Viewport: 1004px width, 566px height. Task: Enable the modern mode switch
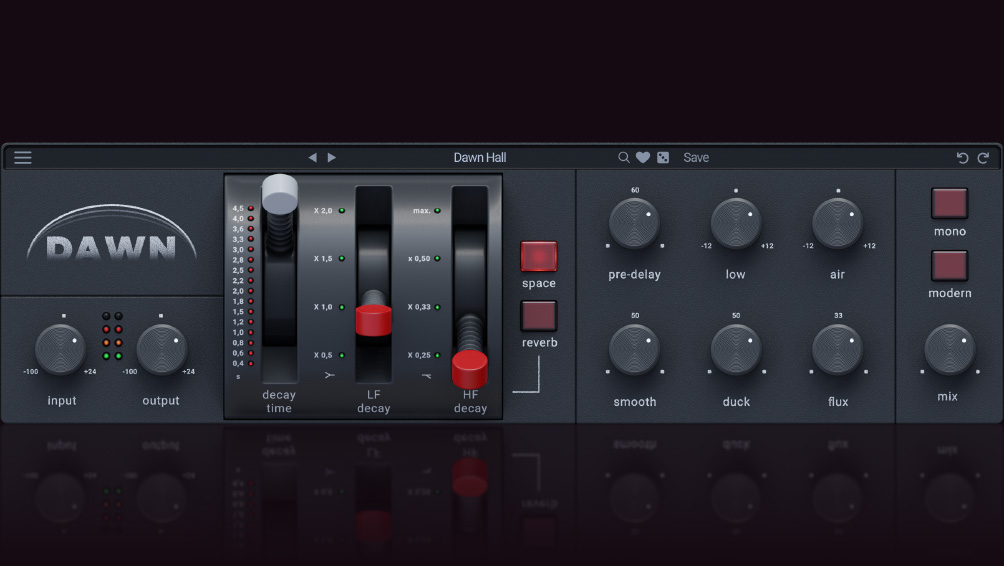(x=950, y=266)
